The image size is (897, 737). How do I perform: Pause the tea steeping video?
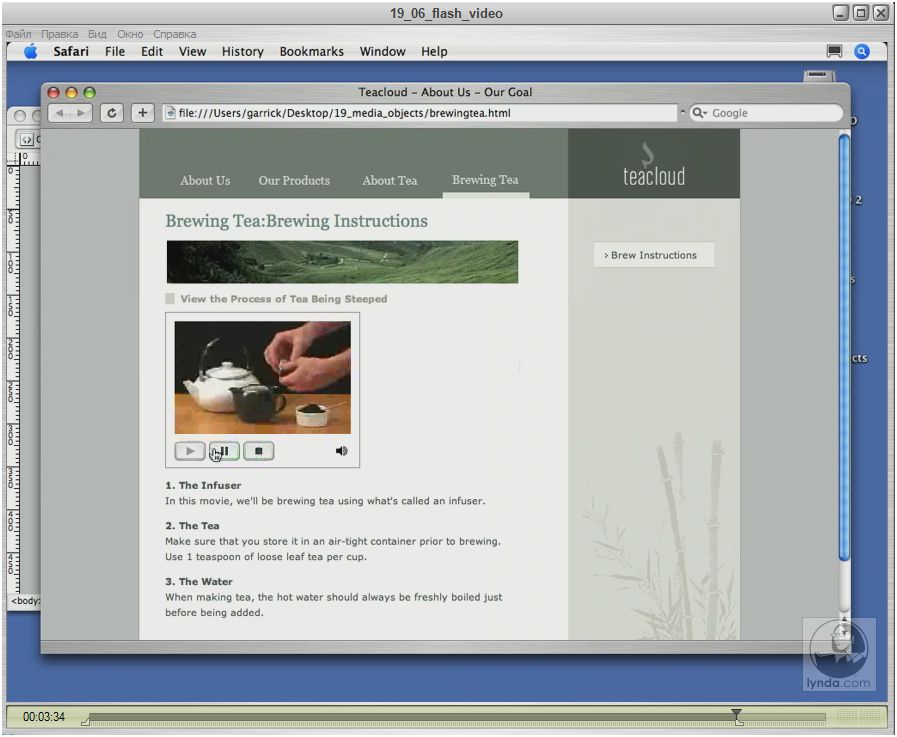coord(224,451)
